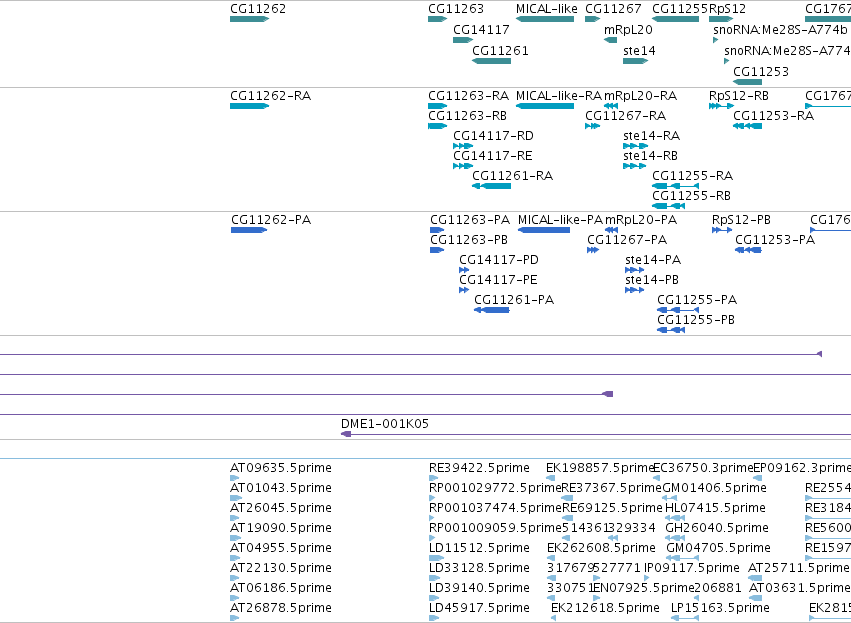Click EST LP15163.5prime label
Screen dimensions: 851x623
(721, 607)
